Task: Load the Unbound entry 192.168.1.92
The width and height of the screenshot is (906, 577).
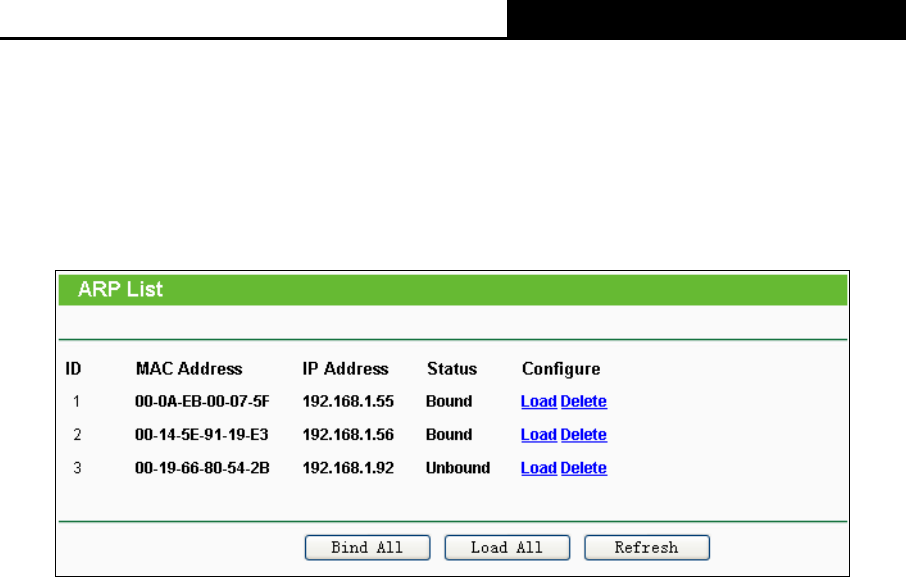Action: click(x=539, y=468)
